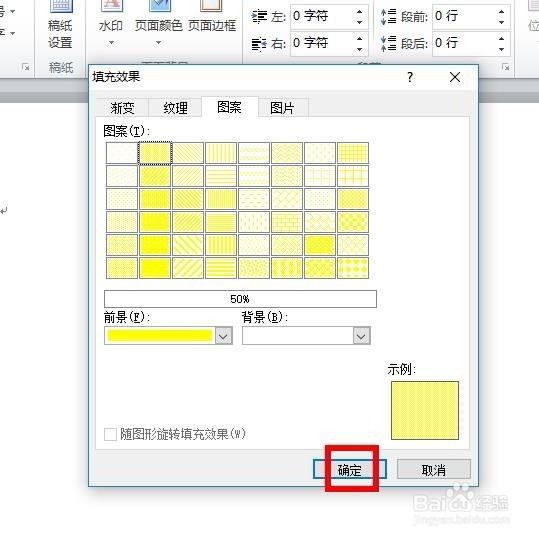The image size is (539, 539).
Task: Select the solid yellow swatch in bottom row
Action: [x=155, y=268]
